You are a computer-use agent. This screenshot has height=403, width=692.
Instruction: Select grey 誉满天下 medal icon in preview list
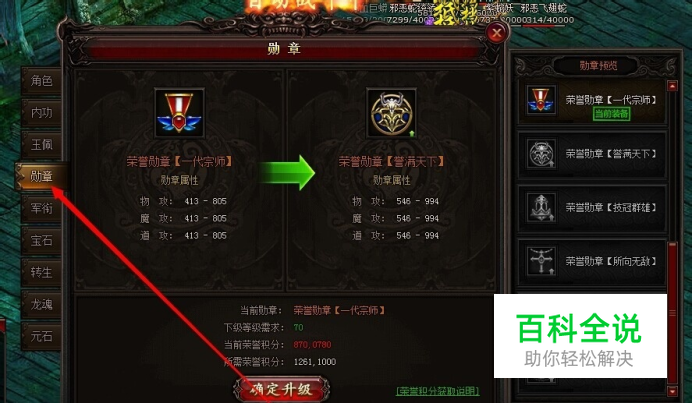click(x=541, y=154)
